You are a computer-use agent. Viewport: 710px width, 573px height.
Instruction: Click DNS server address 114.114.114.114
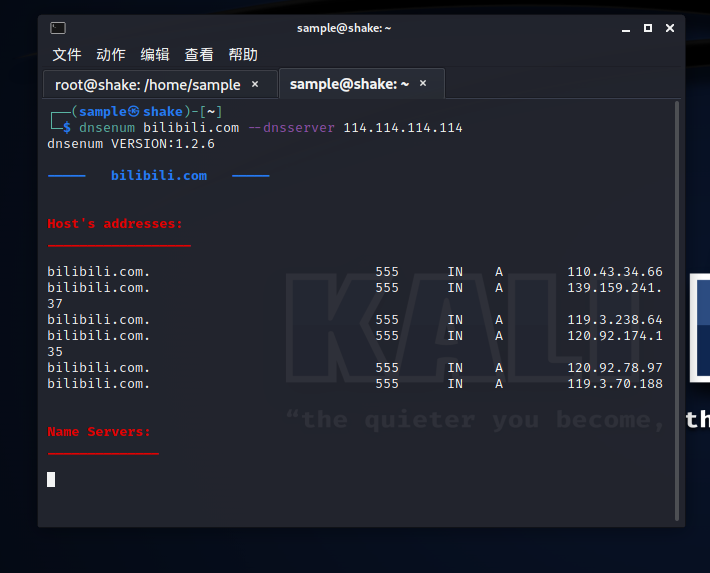[403, 128]
